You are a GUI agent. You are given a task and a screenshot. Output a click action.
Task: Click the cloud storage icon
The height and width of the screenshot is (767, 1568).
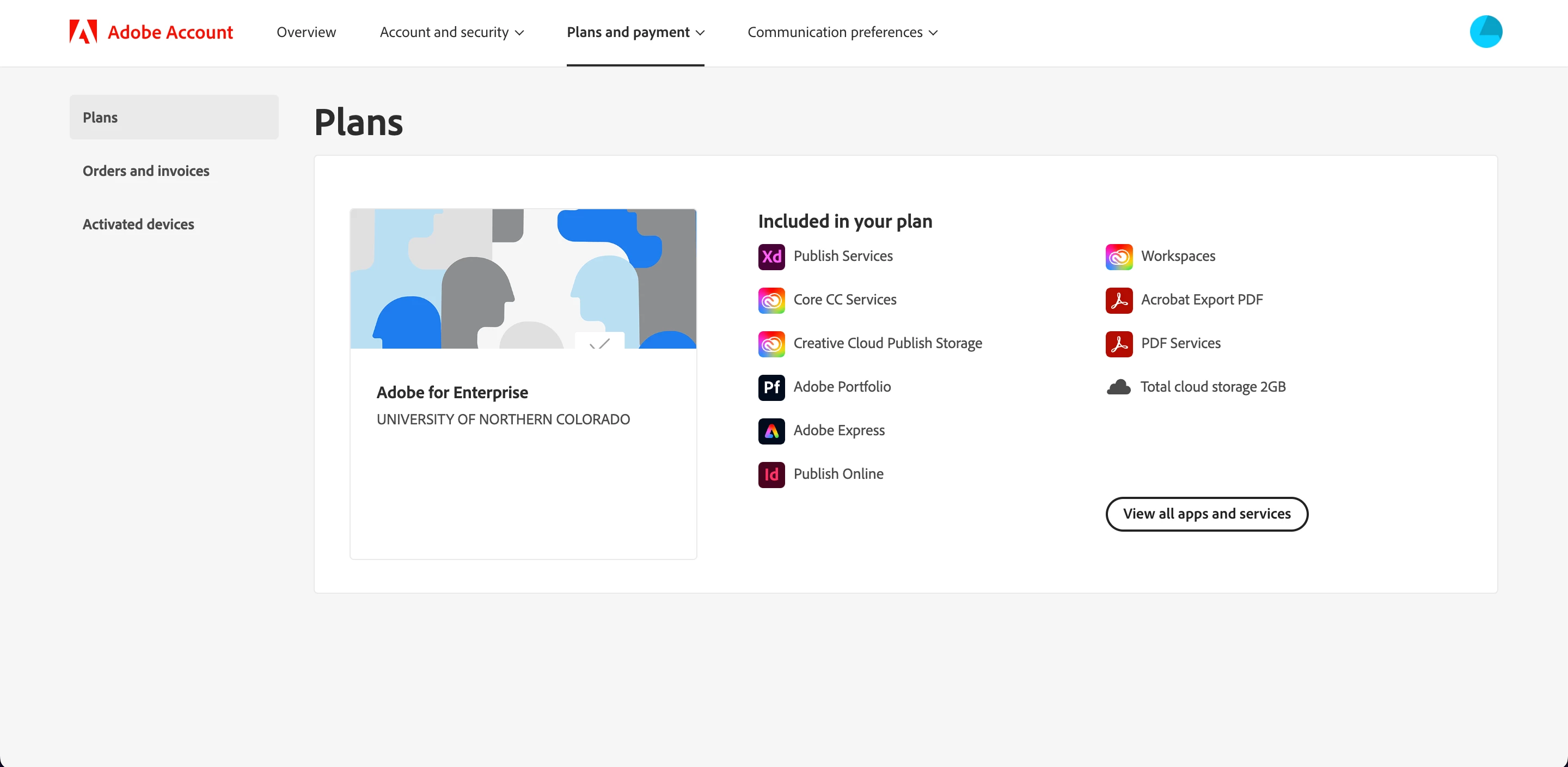tap(1118, 387)
